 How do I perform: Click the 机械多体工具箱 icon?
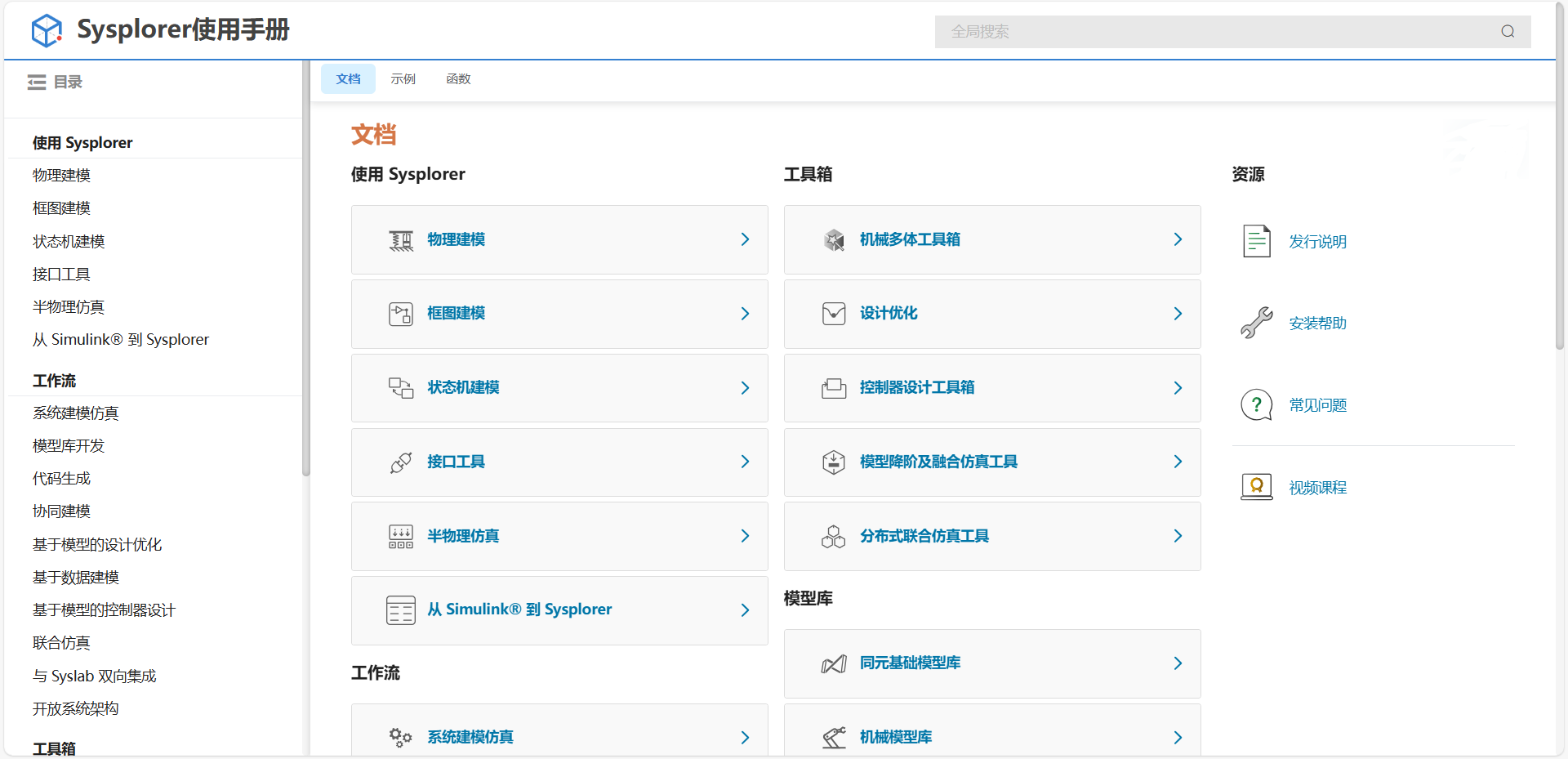pos(834,240)
